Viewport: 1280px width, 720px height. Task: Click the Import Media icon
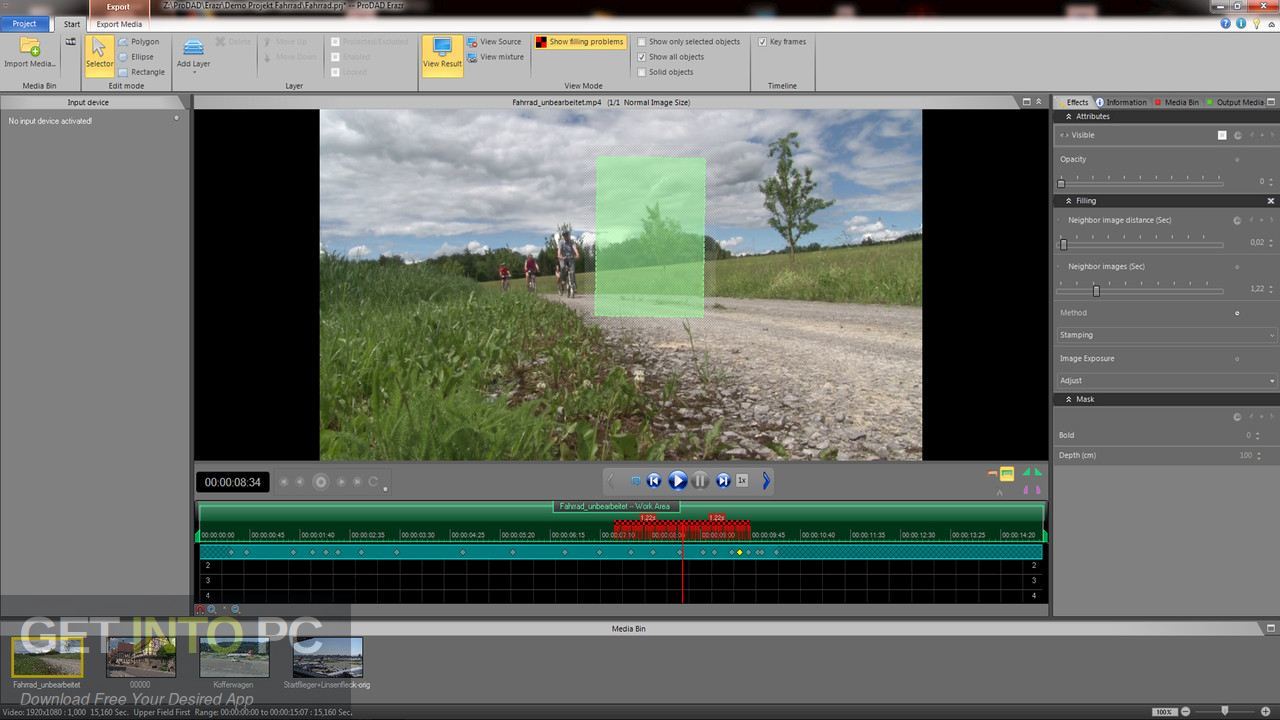30,47
